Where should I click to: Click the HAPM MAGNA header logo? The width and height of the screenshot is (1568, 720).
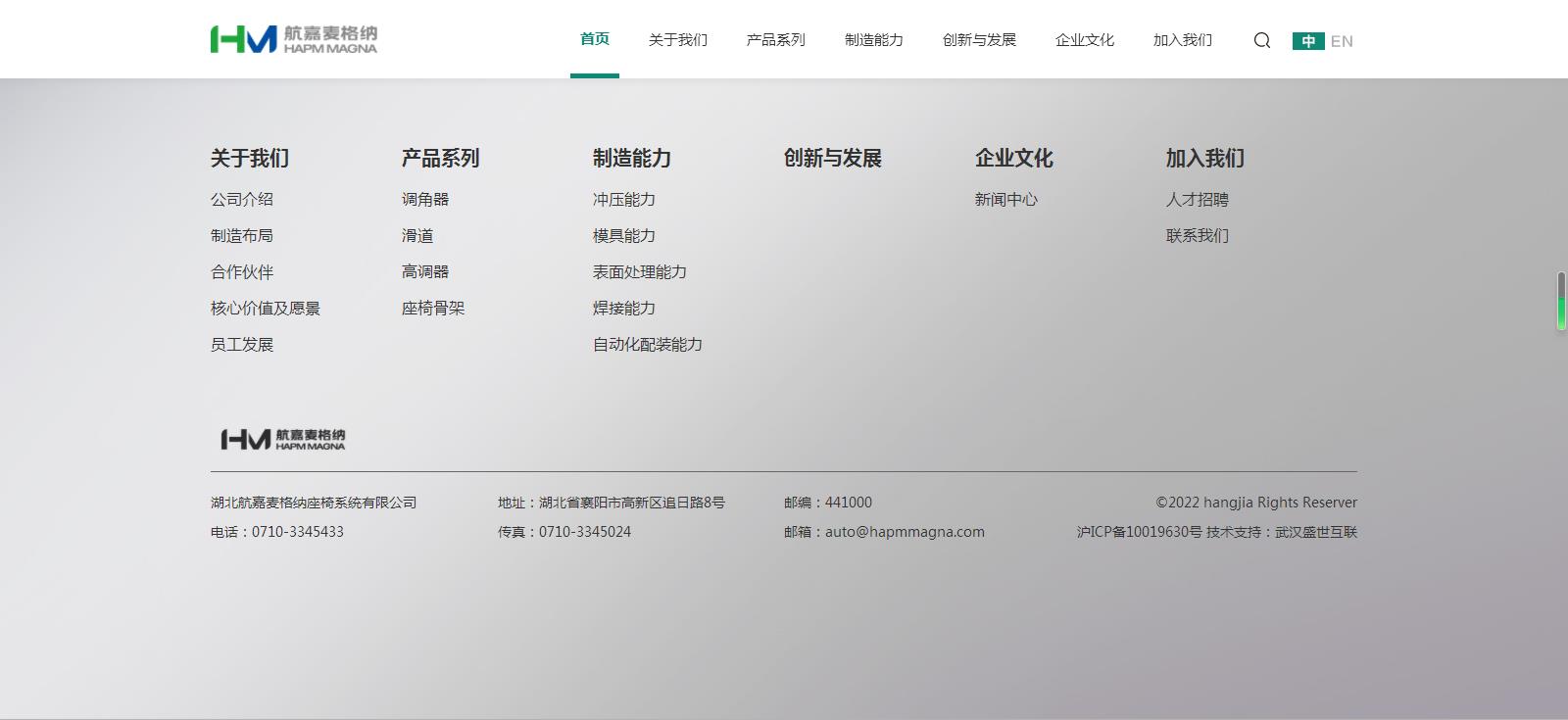click(293, 39)
